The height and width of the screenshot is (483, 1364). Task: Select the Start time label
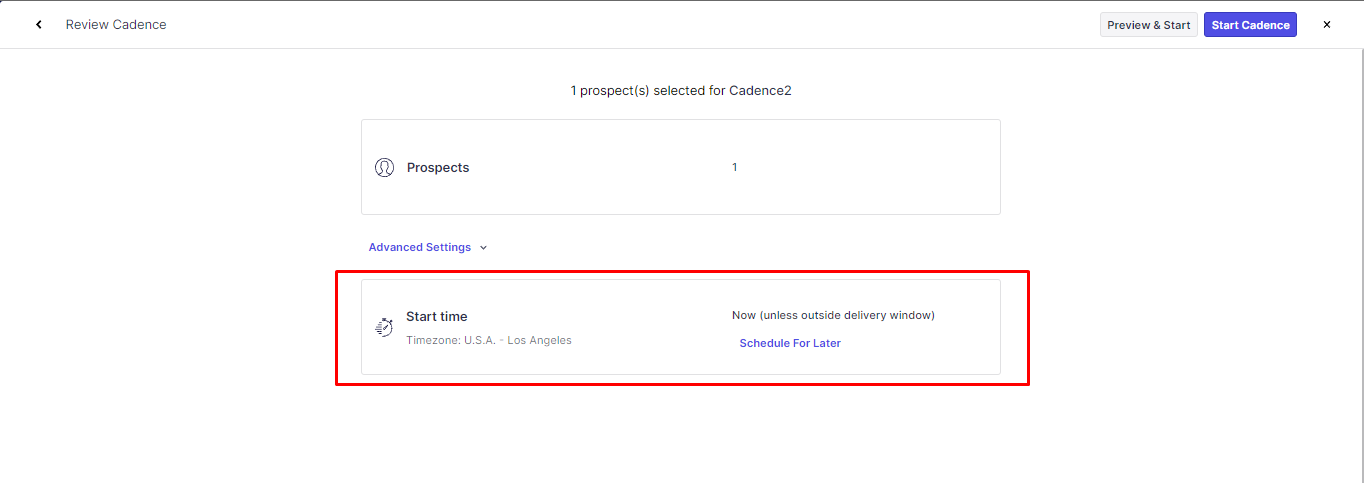click(x=436, y=316)
